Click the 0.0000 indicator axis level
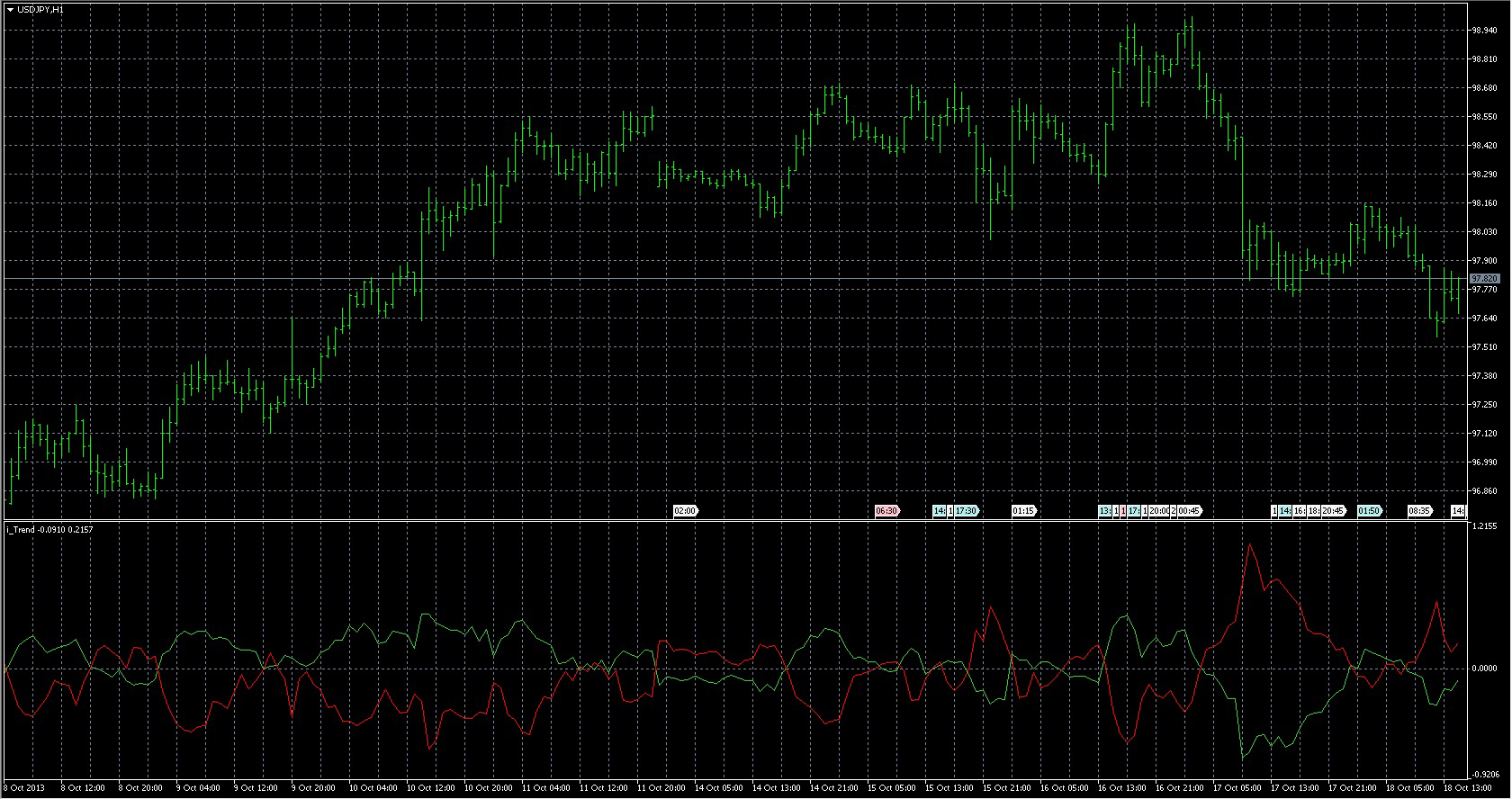Viewport: 1512px width, 799px height. click(1484, 669)
